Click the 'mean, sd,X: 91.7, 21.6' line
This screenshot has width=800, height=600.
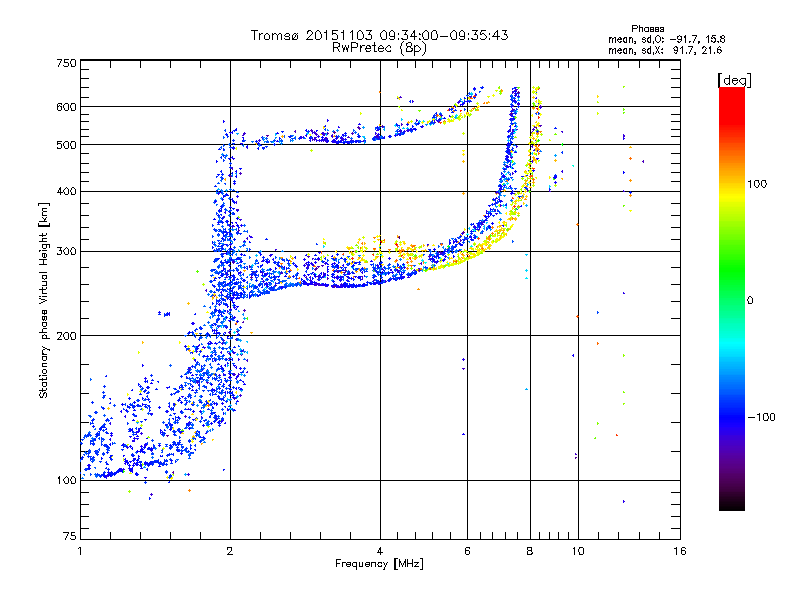[665, 50]
